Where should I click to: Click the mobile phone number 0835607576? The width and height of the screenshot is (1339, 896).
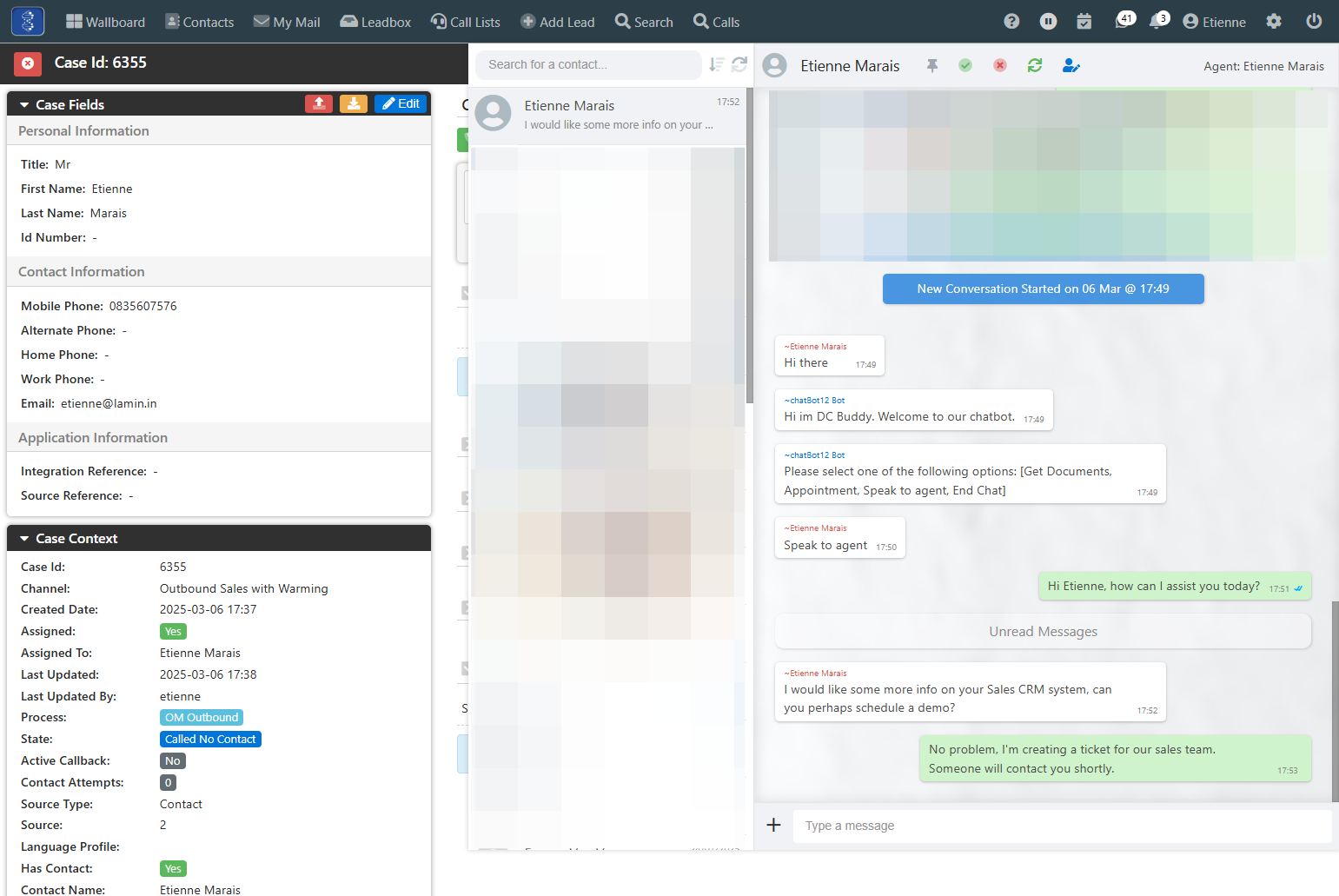click(143, 306)
